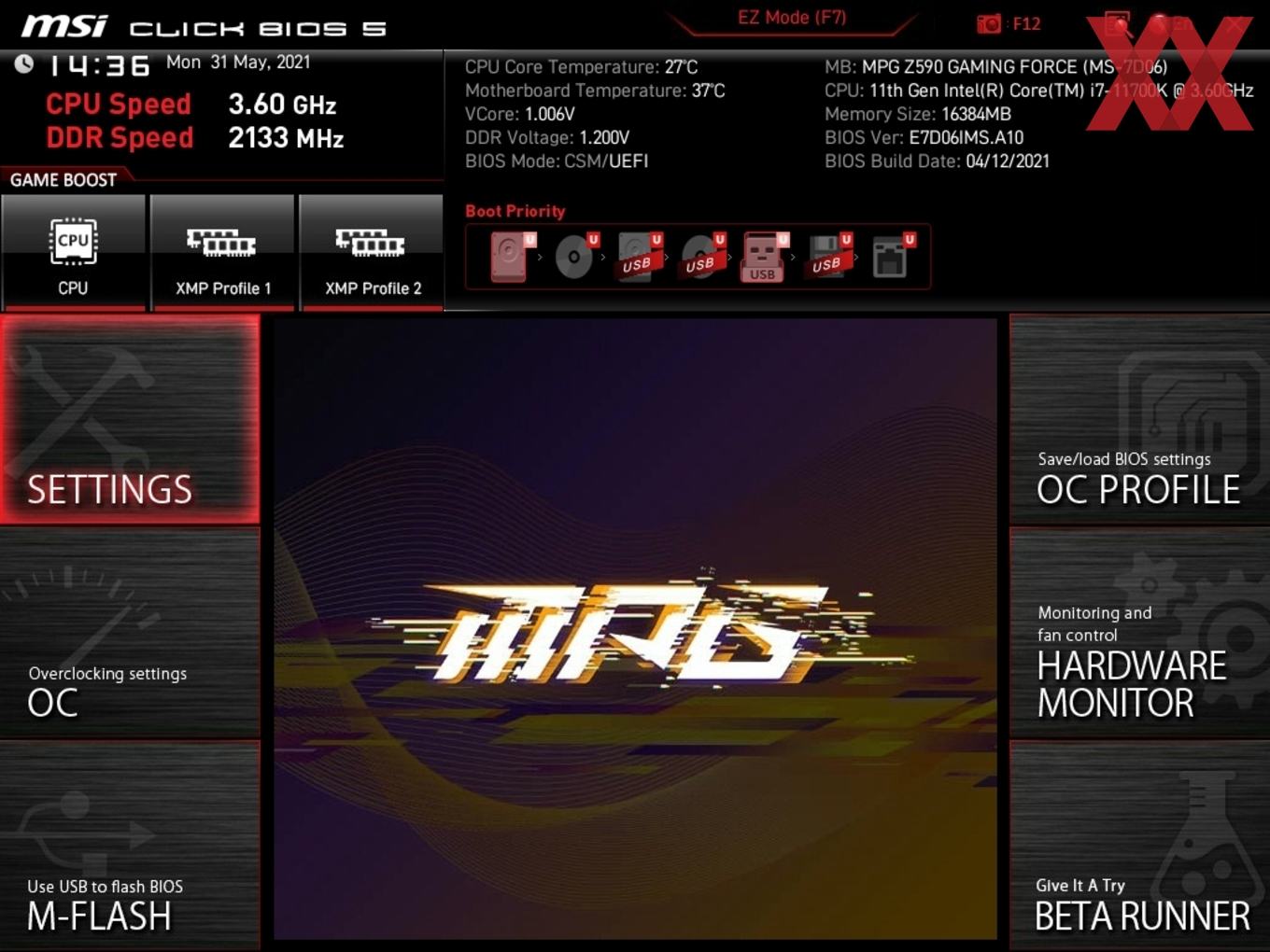
Task: Click the MSI logo
Action: pos(64,25)
